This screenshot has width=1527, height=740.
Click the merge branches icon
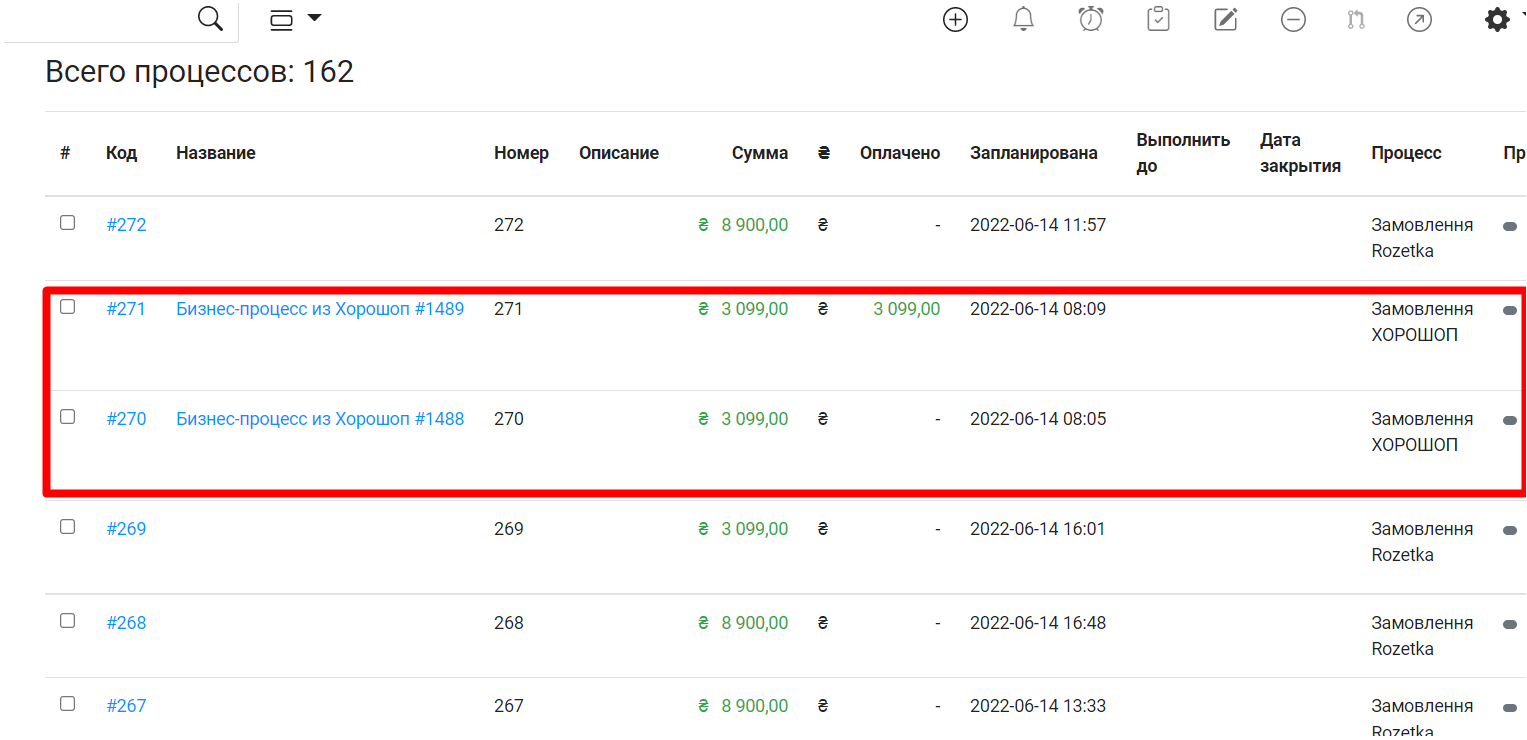point(1357,19)
